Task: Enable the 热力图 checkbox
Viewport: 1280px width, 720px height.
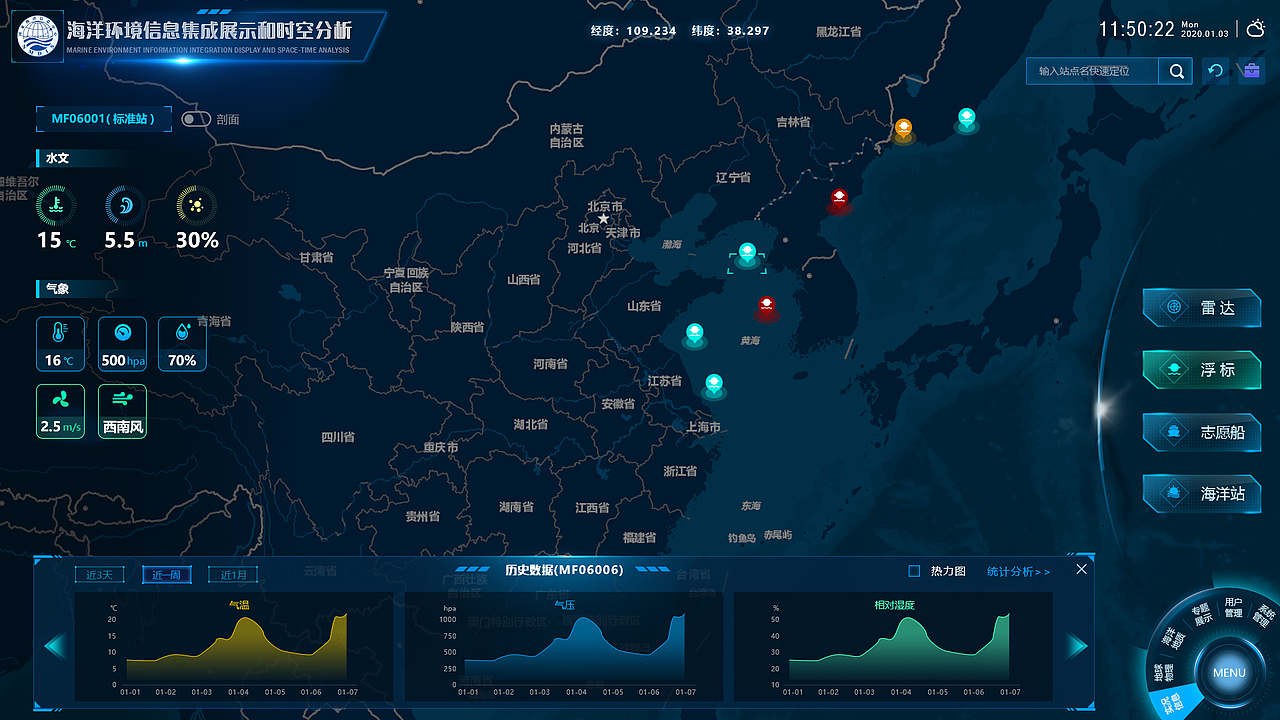Action: coord(914,571)
